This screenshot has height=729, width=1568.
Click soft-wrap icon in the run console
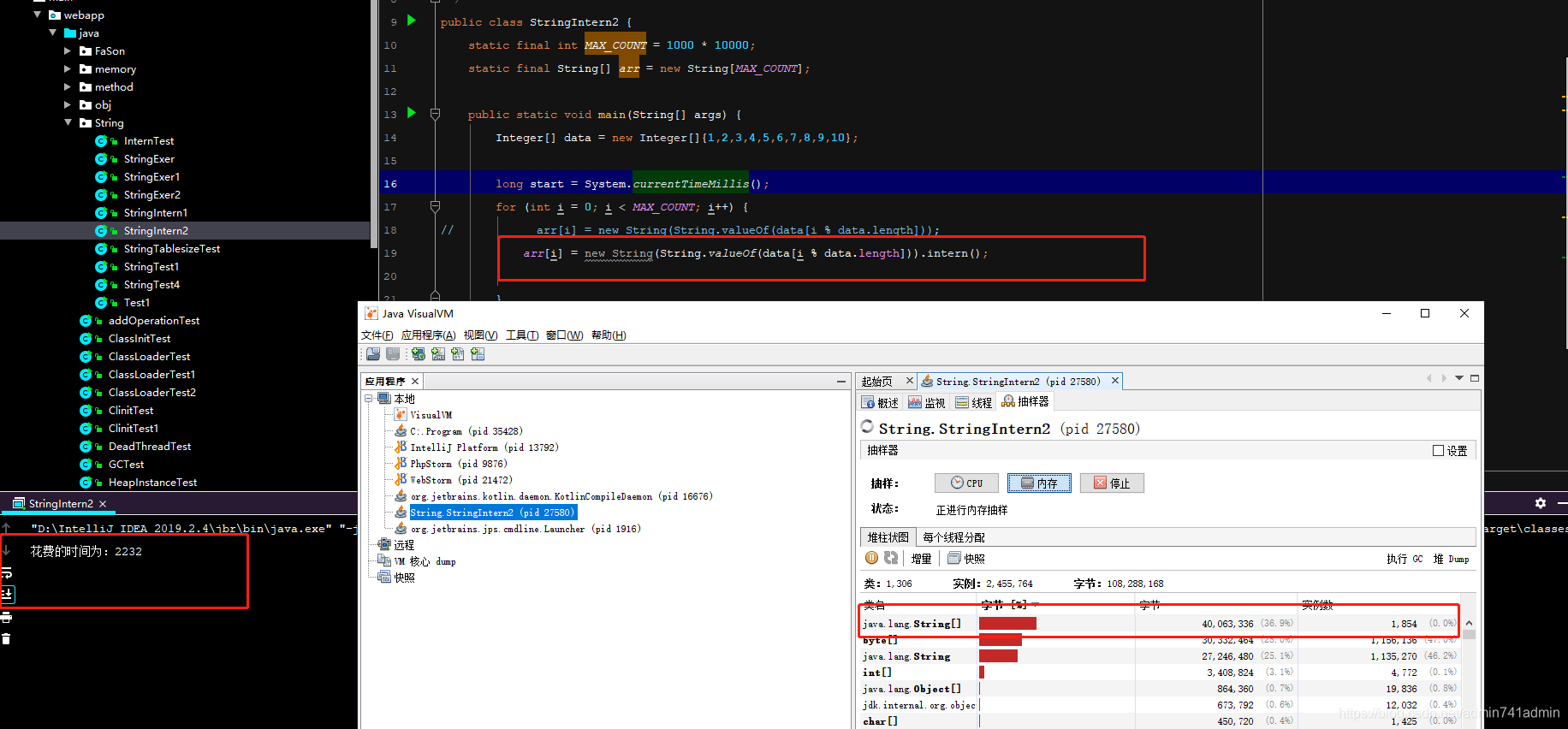pos(6,572)
